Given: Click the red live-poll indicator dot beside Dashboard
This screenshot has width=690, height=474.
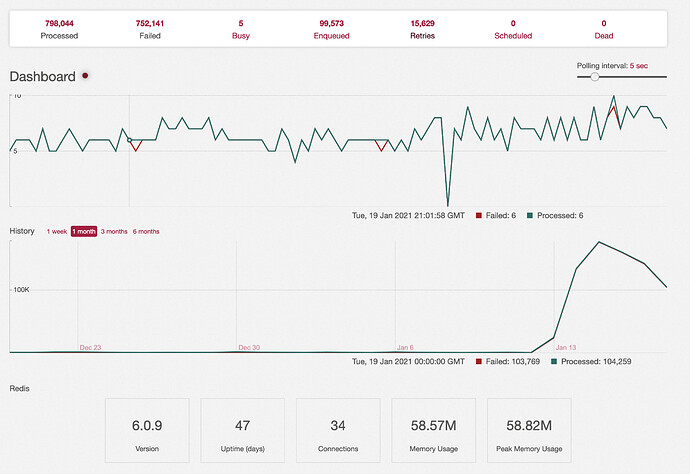Looking at the screenshot, I should tap(85, 76).
